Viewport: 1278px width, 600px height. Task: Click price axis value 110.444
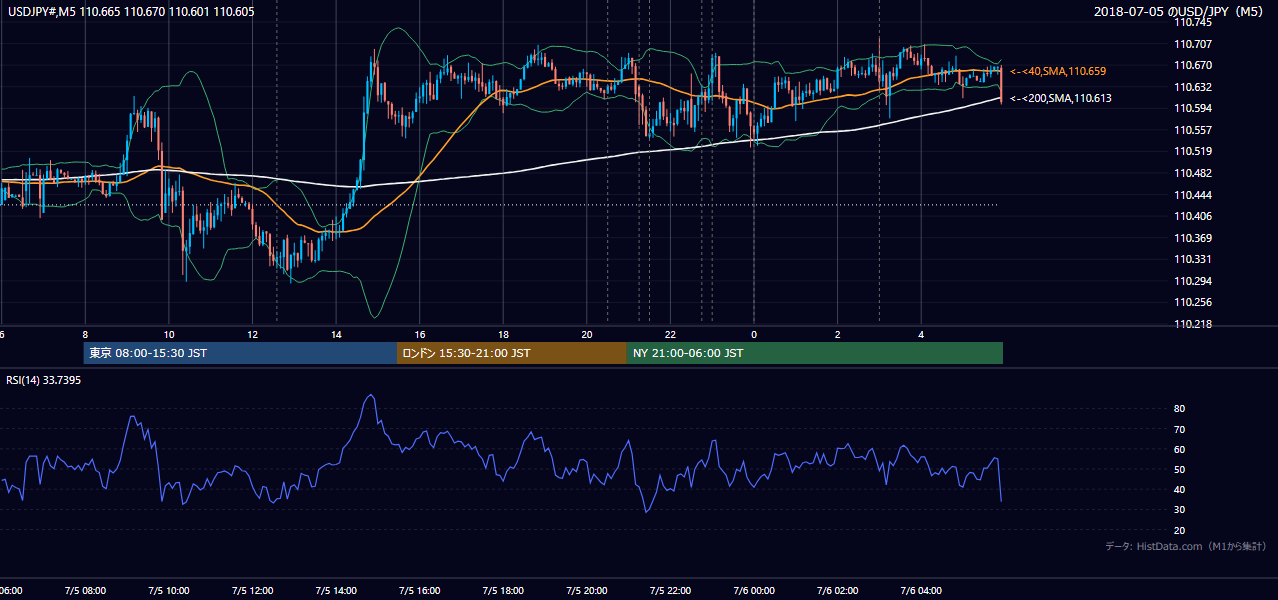pyautogui.click(x=1192, y=195)
